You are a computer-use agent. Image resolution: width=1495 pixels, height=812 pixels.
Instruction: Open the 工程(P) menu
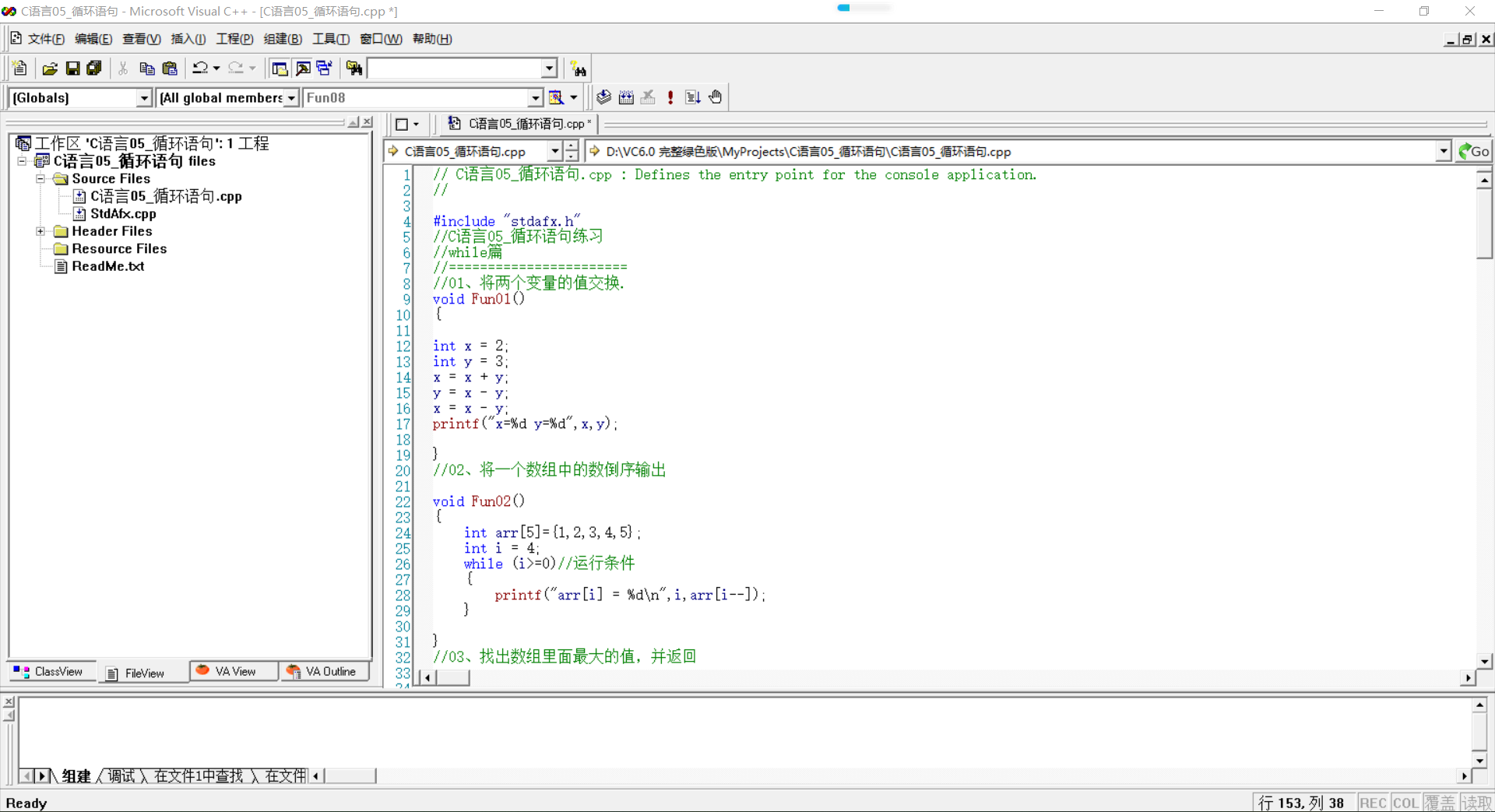click(234, 39)
